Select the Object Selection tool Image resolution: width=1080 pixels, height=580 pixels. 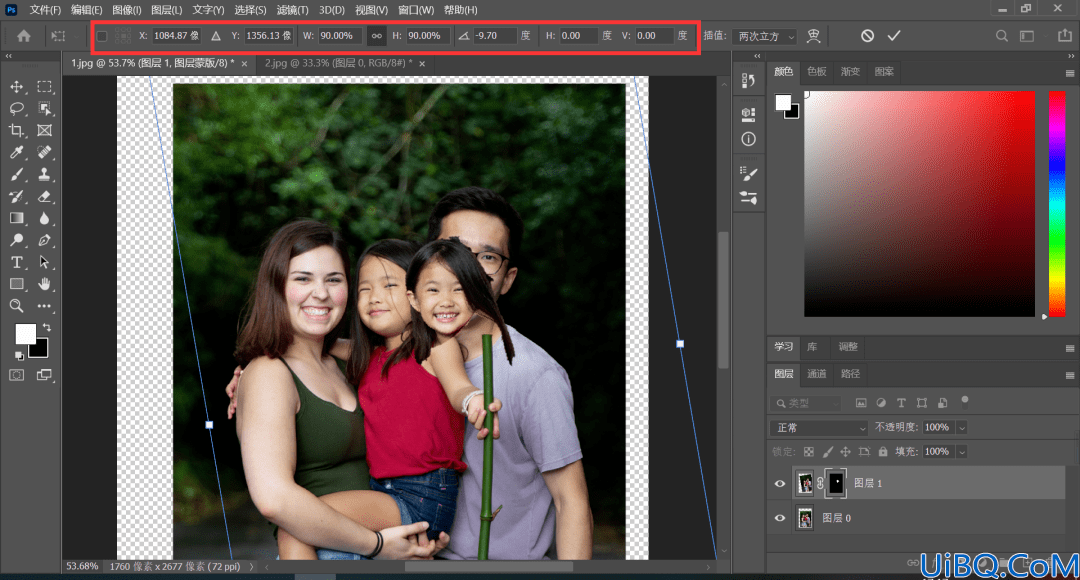point(44,108)
